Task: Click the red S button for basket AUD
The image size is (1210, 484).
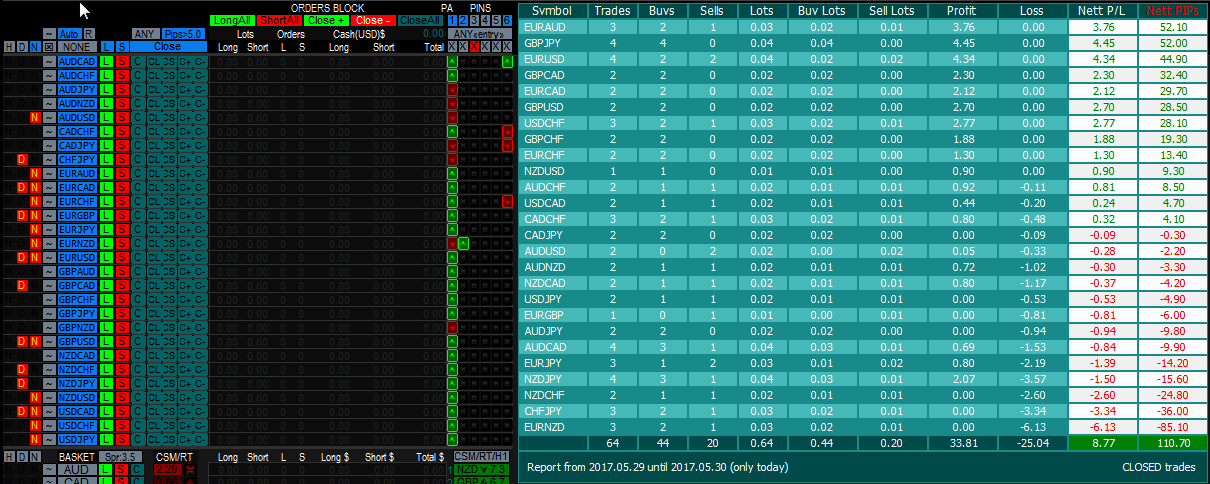Action: pos(122,470)
